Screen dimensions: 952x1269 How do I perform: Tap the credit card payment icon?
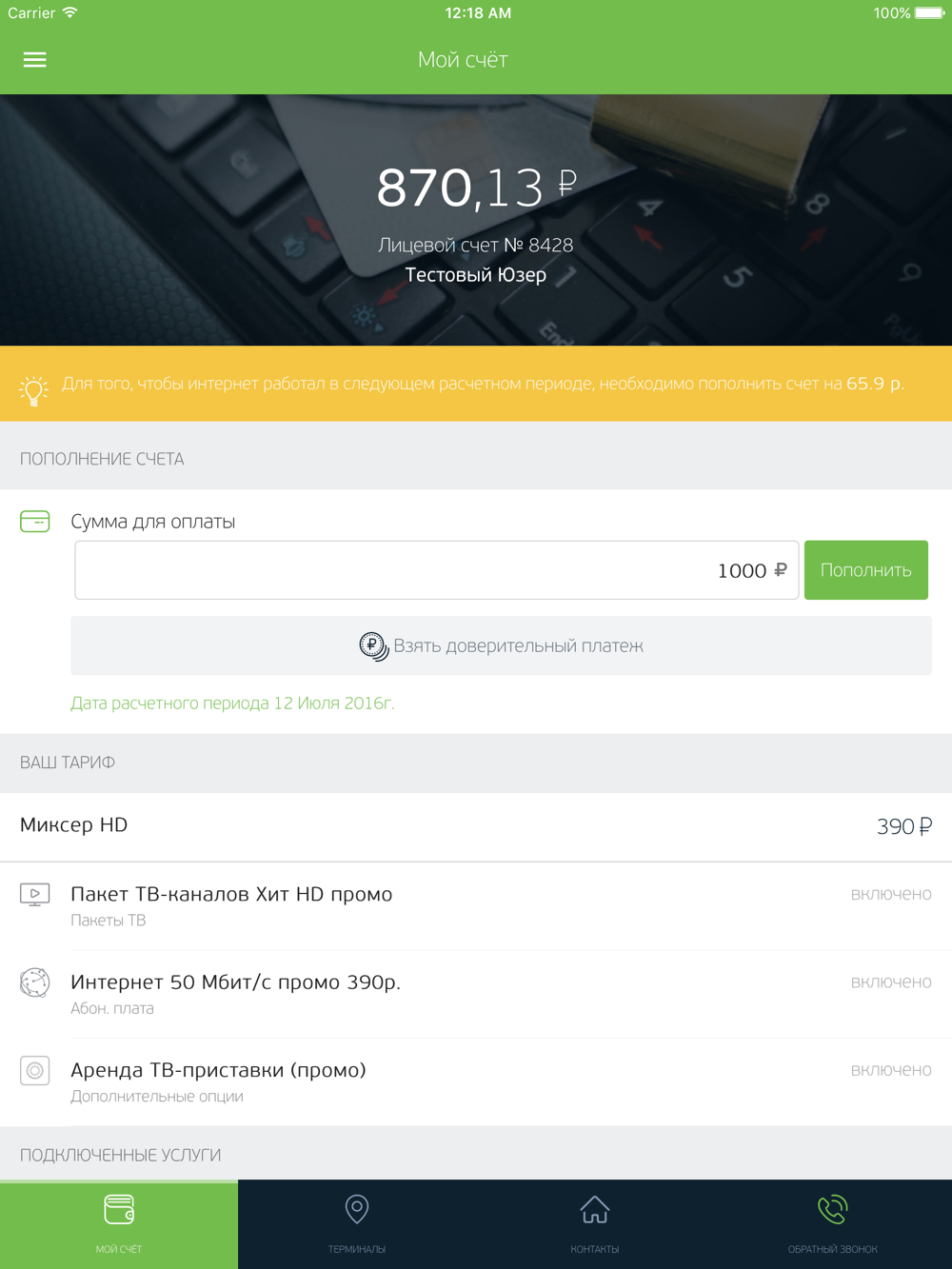tap(35, 522)
